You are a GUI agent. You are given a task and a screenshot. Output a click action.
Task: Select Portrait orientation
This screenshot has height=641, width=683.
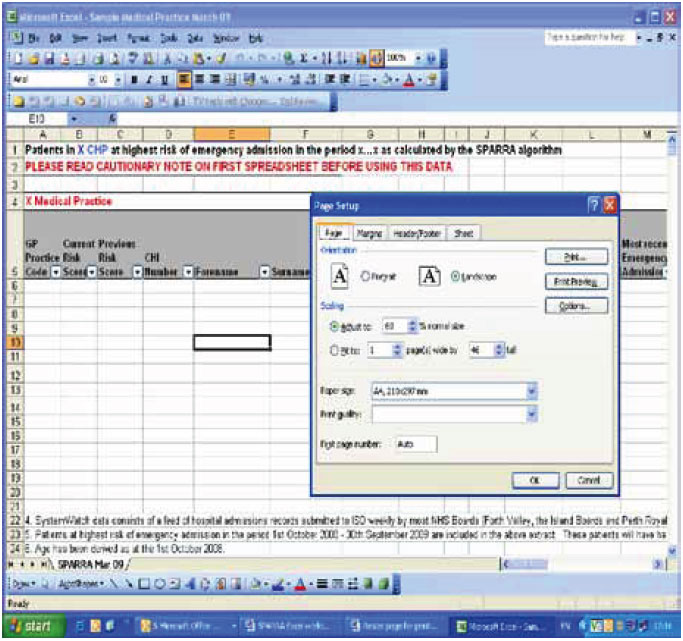coord(366,276)
